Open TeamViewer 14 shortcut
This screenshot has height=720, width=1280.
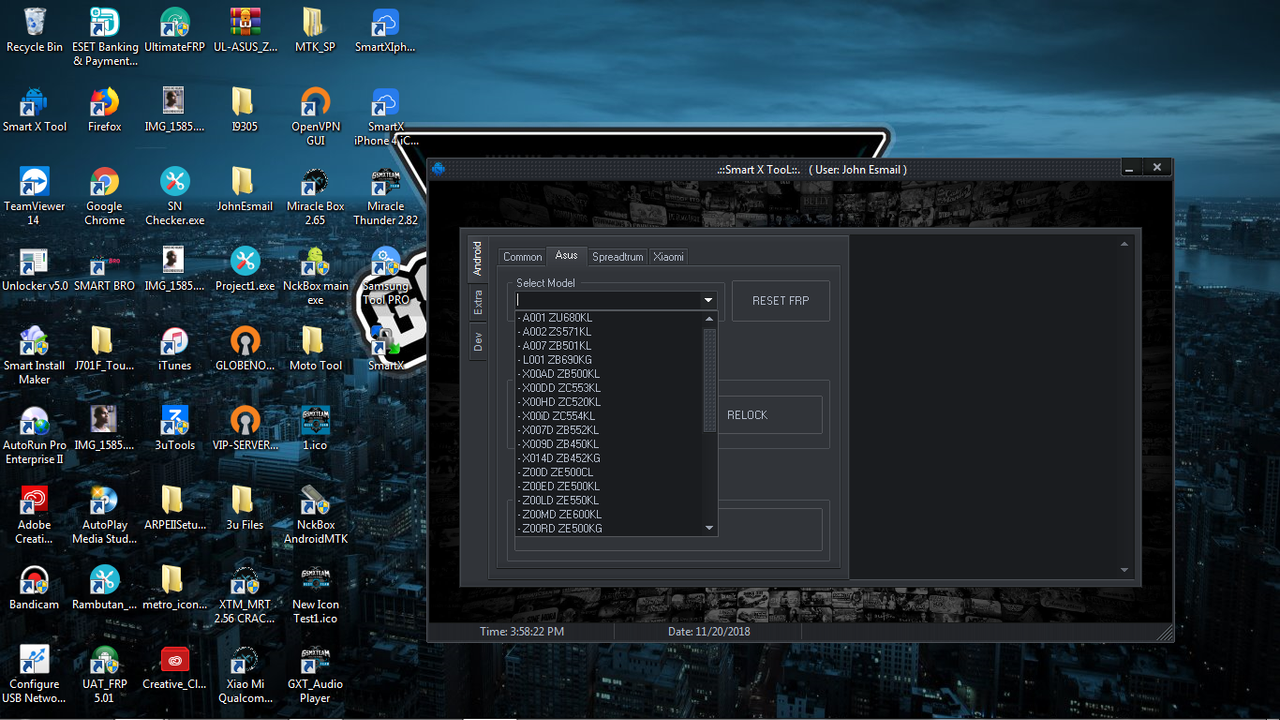34,196
